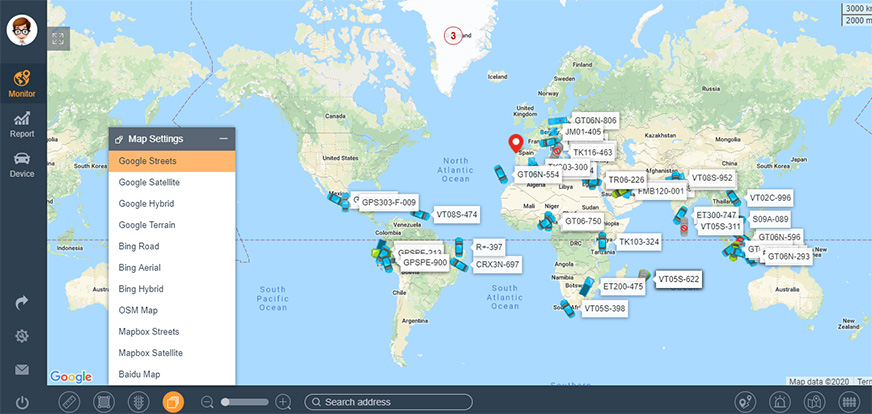The image size is (872, 414).
Task: Click the orange map layers icon
Action: click(x=173, y=402)
